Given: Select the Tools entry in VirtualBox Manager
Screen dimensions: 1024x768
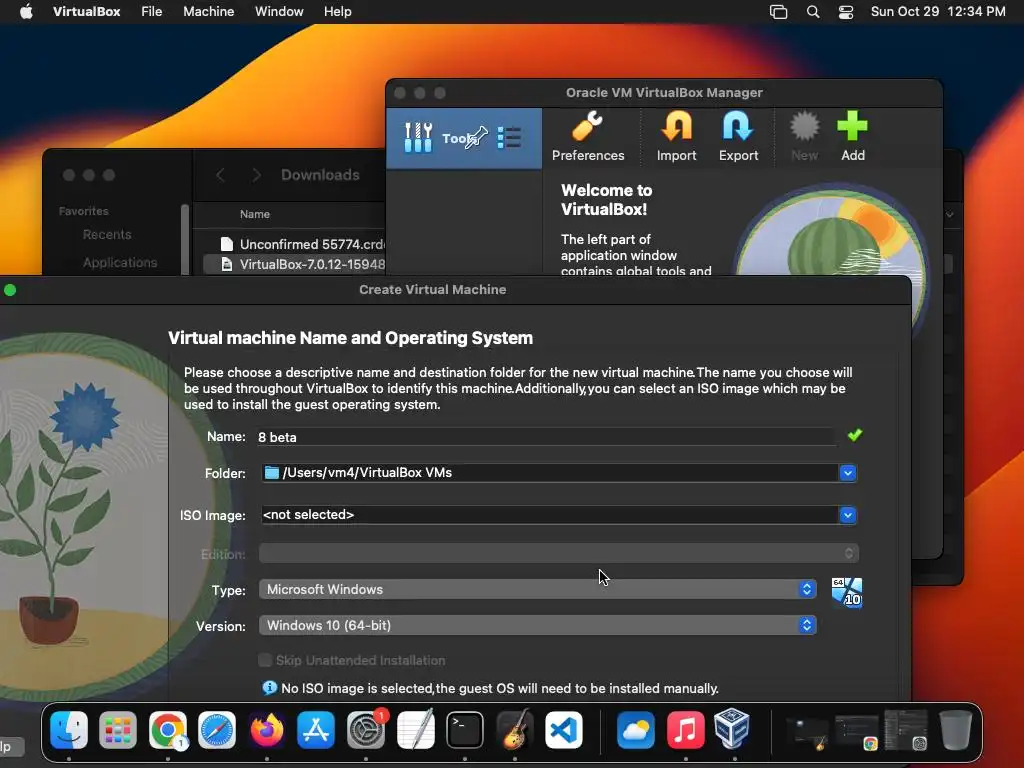Looking at the screenshot, I should coord(464,138).
